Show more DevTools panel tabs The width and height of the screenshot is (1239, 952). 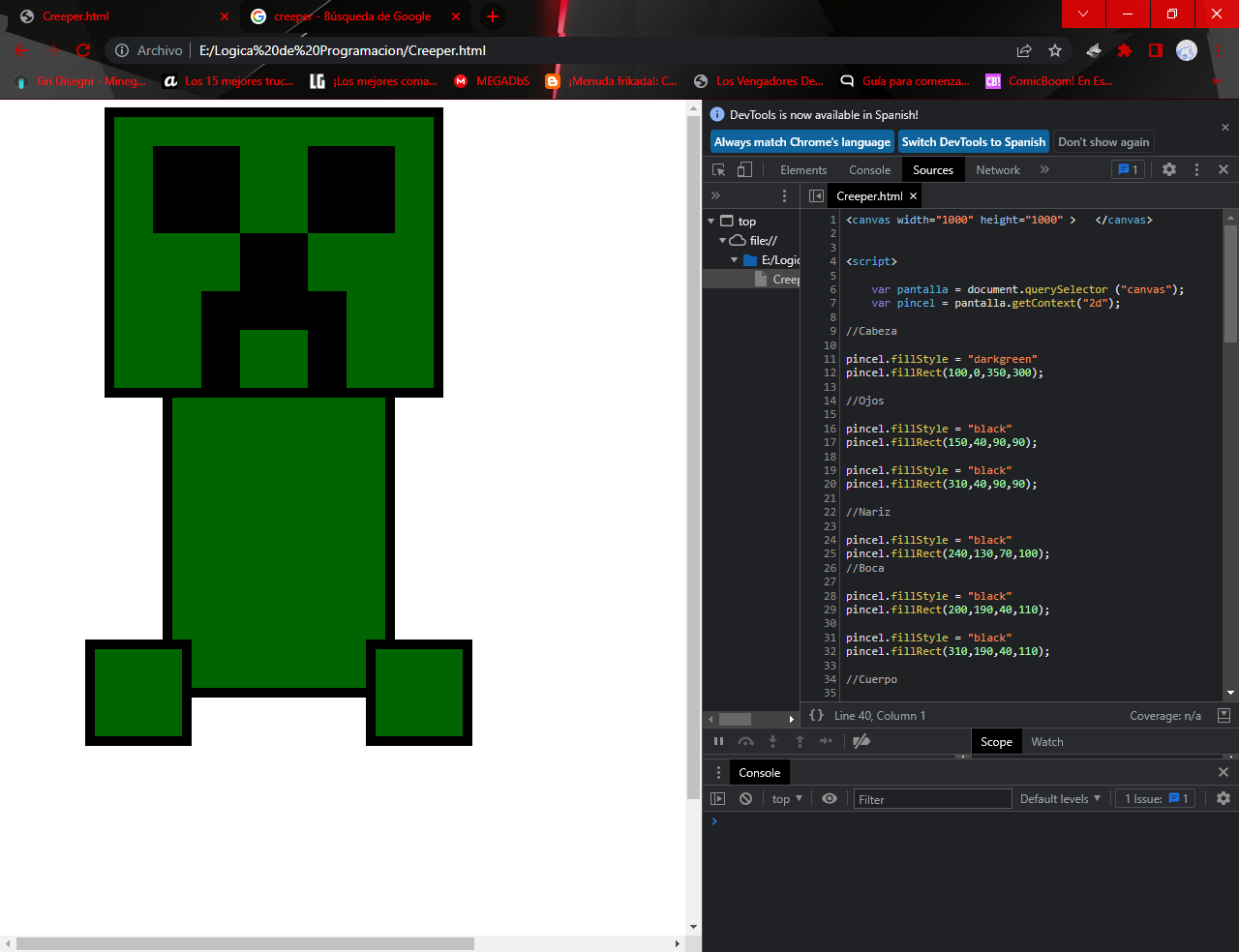pyautogui.click(x=1044, y=169)
